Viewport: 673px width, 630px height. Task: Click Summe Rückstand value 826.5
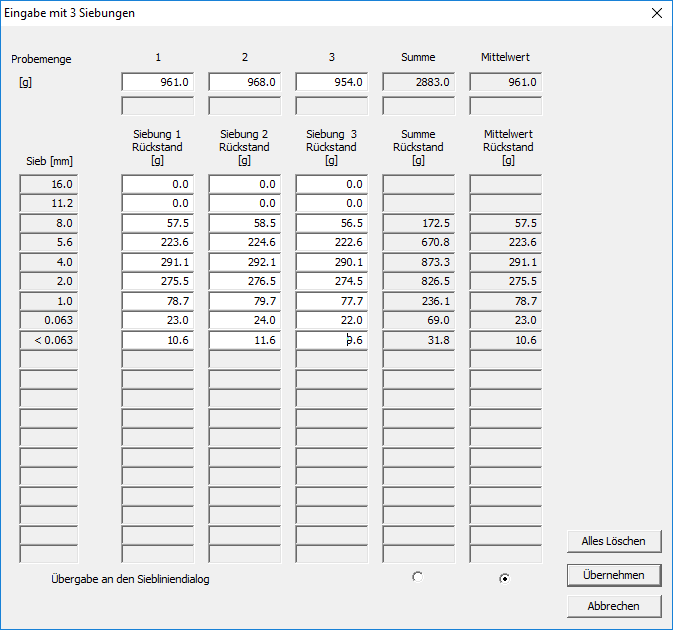418,282
